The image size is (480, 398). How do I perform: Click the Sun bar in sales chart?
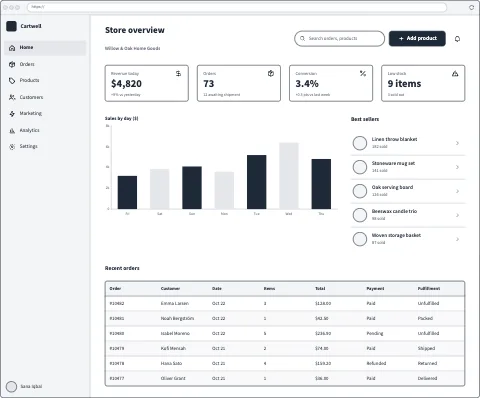coord(192,188)
